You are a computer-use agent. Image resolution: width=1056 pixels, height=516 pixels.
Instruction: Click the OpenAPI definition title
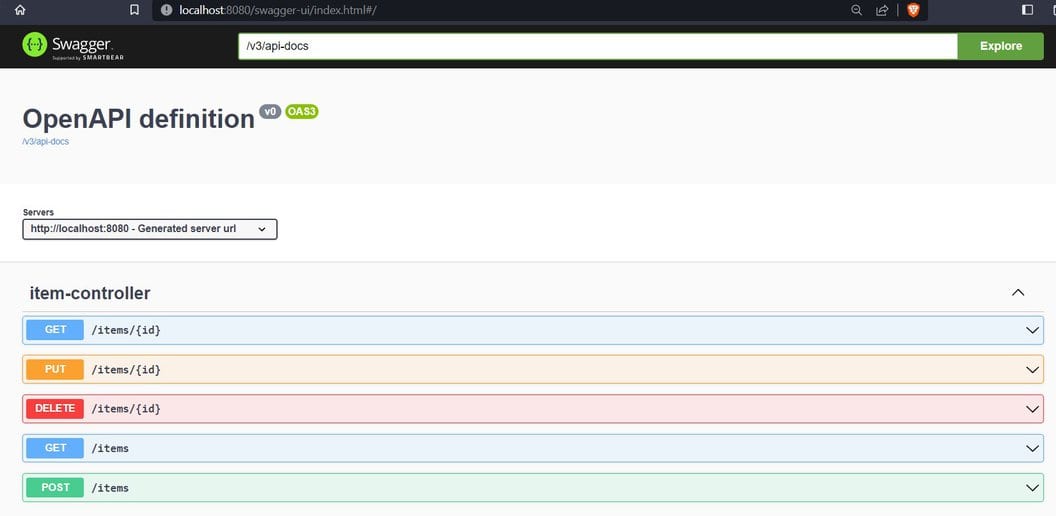point(139,119)
